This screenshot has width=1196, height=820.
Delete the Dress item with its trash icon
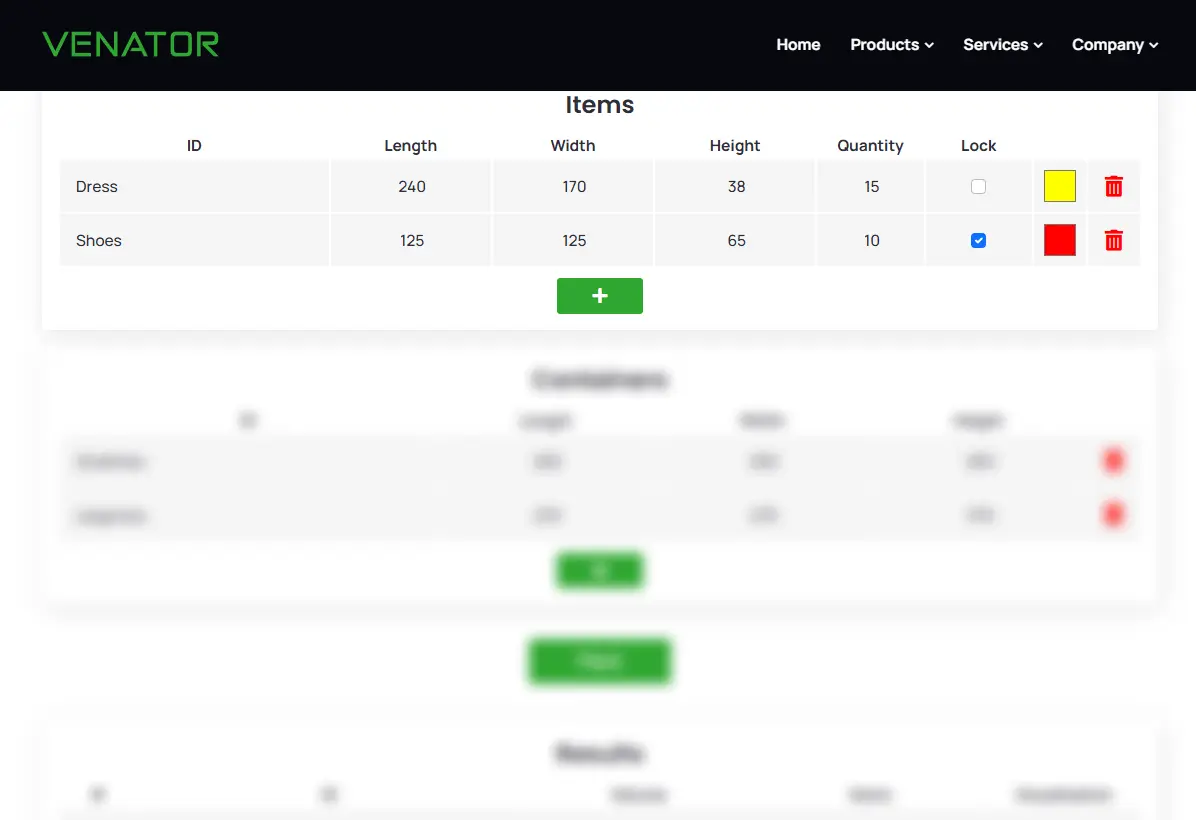(1113, 186)
